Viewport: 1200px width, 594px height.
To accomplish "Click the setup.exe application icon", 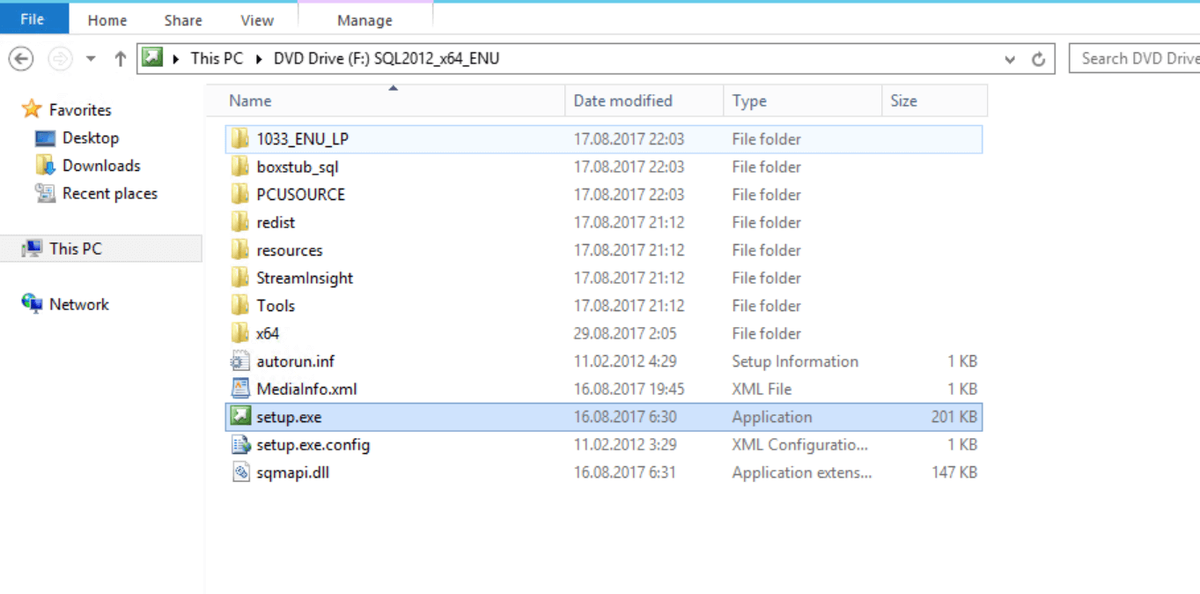I will (240, 417).
